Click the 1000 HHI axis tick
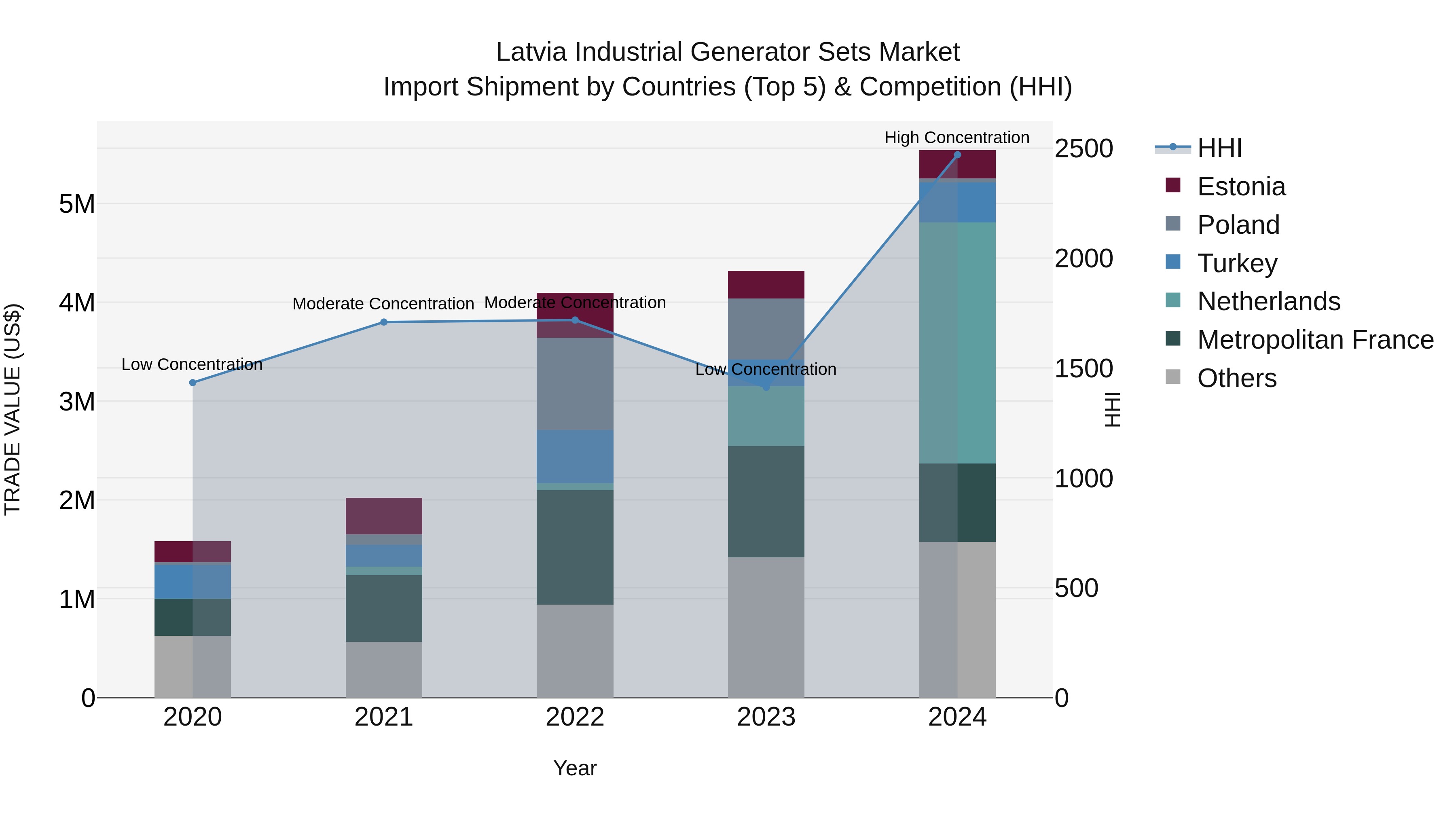 [x=1084, y=478]
